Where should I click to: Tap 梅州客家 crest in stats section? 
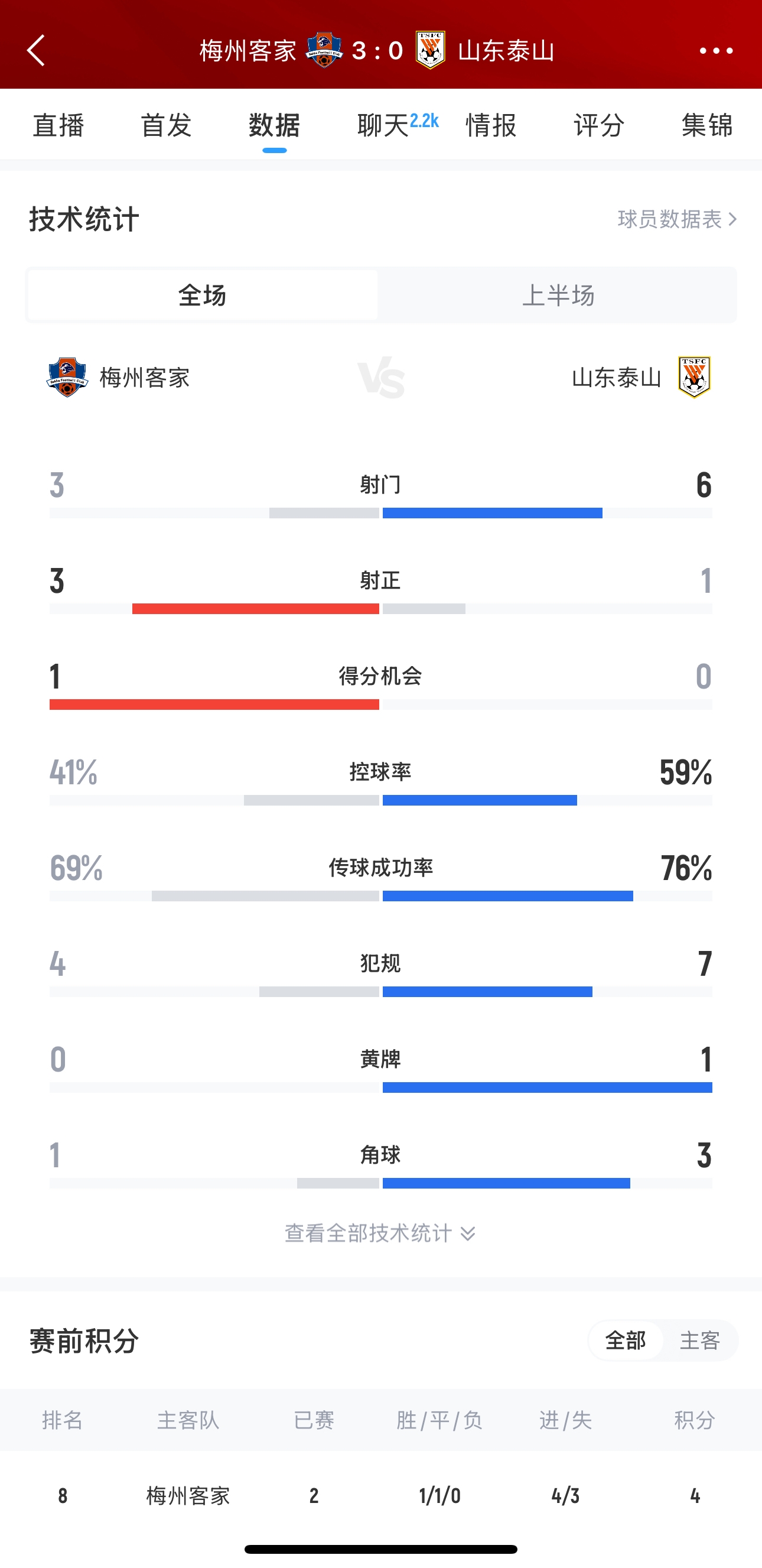pos(67,378)
